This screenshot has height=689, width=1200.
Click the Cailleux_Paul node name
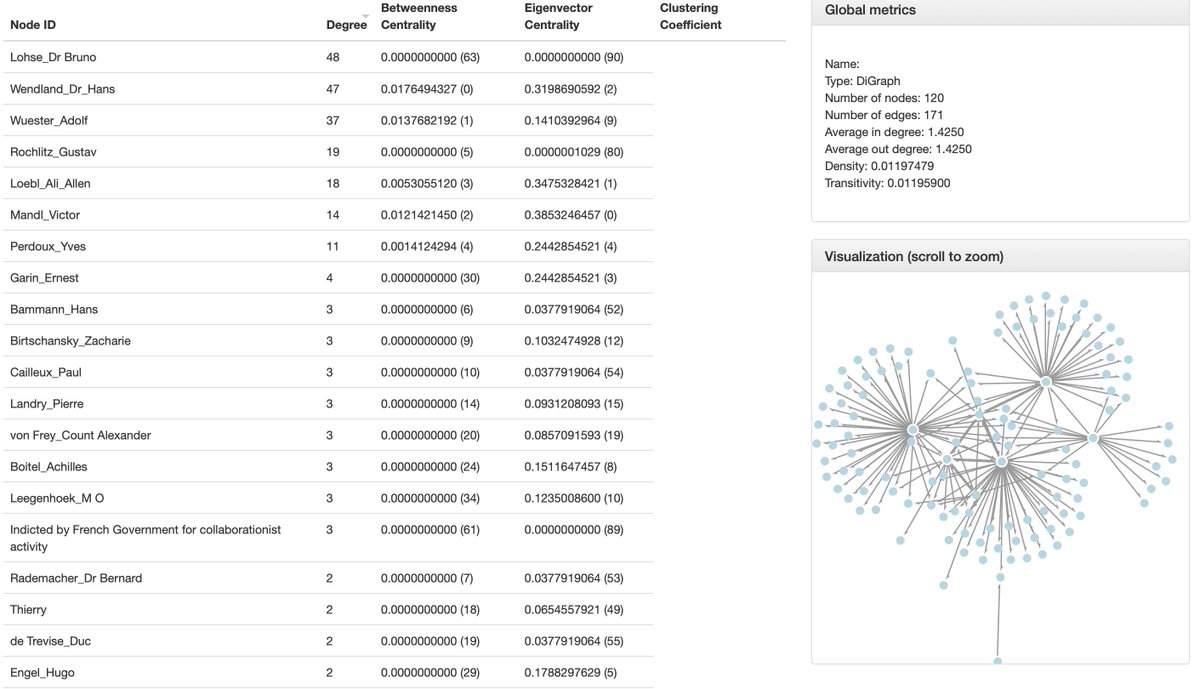(x=46, y=373)
